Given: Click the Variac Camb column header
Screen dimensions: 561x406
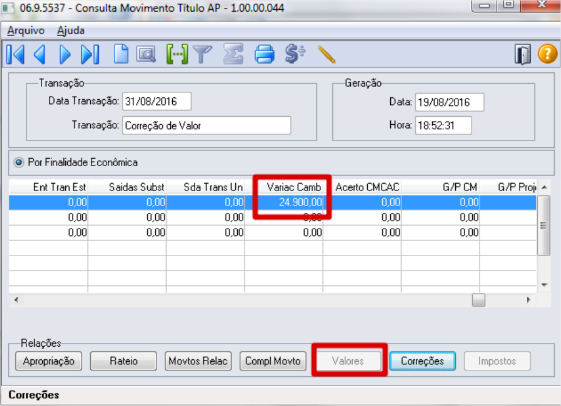Looking at the screenshot, I should click(x=284, y=187).
